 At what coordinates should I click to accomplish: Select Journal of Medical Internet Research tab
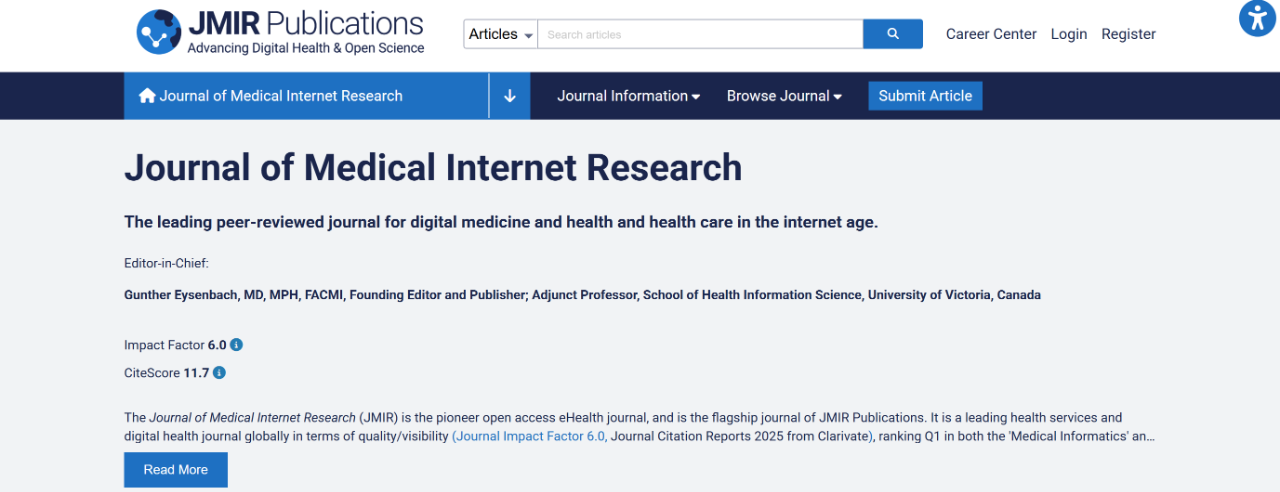(281, 96)
